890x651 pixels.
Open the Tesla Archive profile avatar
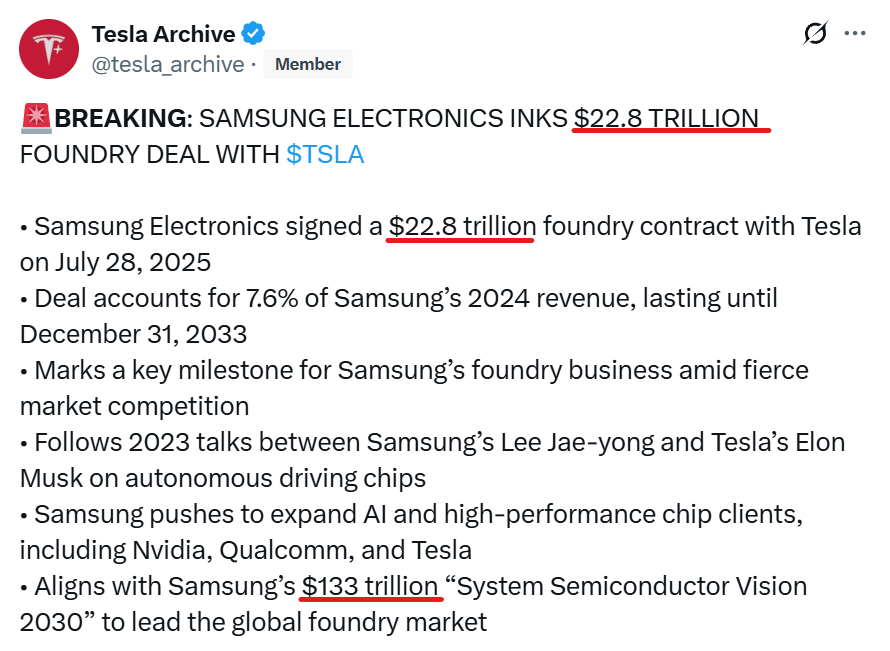[x=49, y=49]
